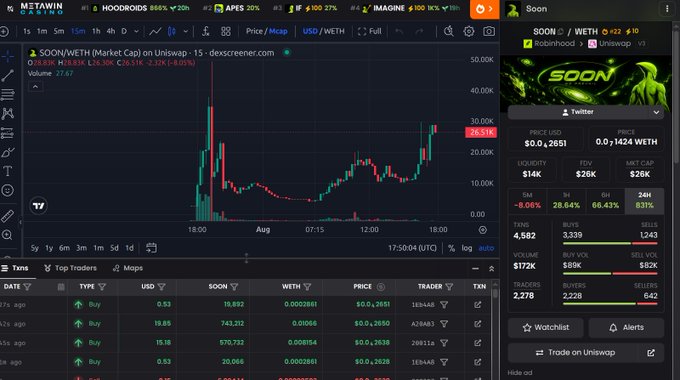Toggle the date column format icon
This screenshot has height=380, width=680.
61,286
